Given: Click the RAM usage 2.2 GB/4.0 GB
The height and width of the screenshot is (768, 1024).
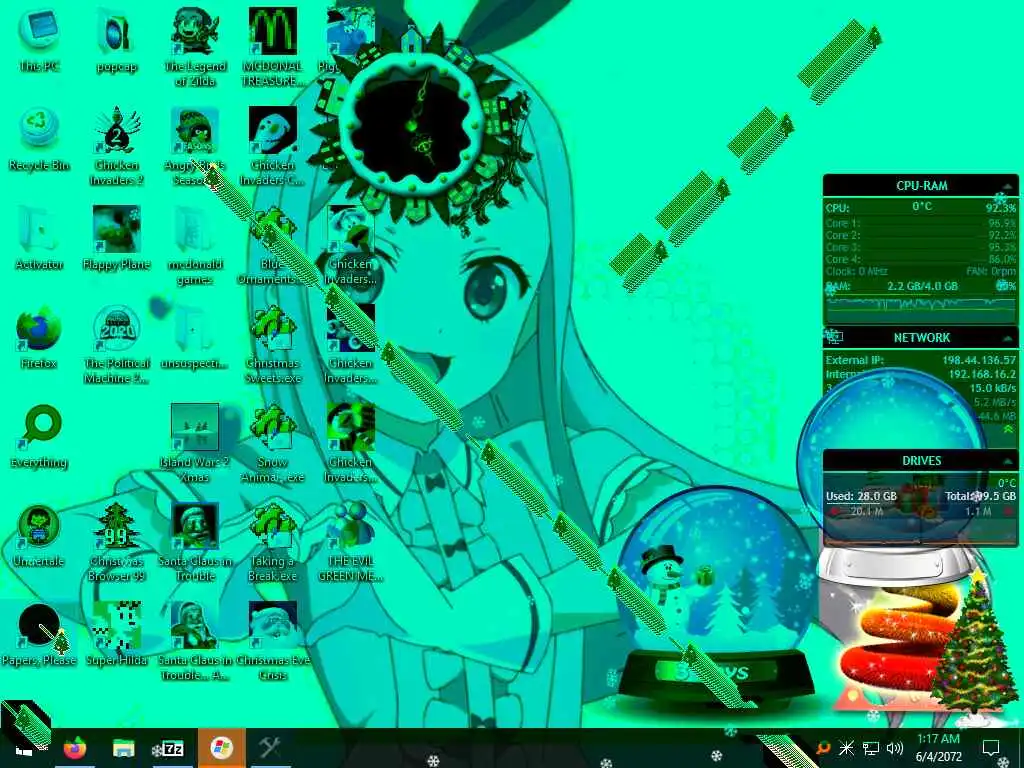Looking at the screenshot, I should click(921, 286).
